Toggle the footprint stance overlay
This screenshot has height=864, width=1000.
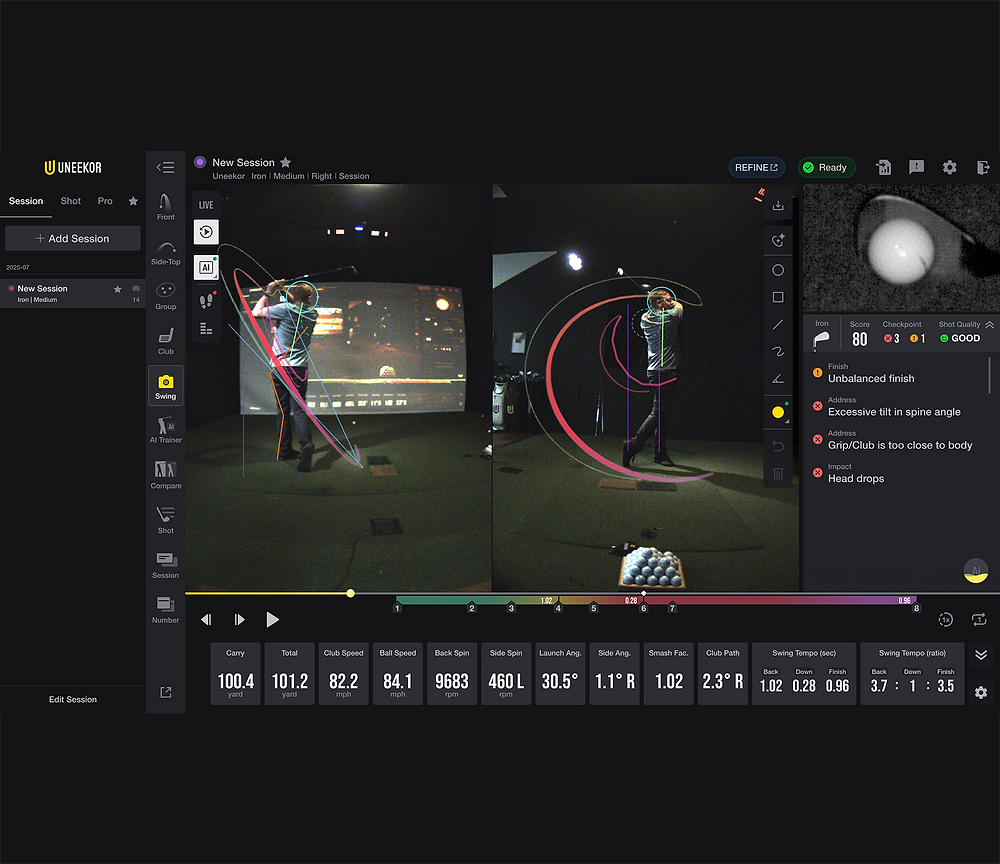[207, 298]
